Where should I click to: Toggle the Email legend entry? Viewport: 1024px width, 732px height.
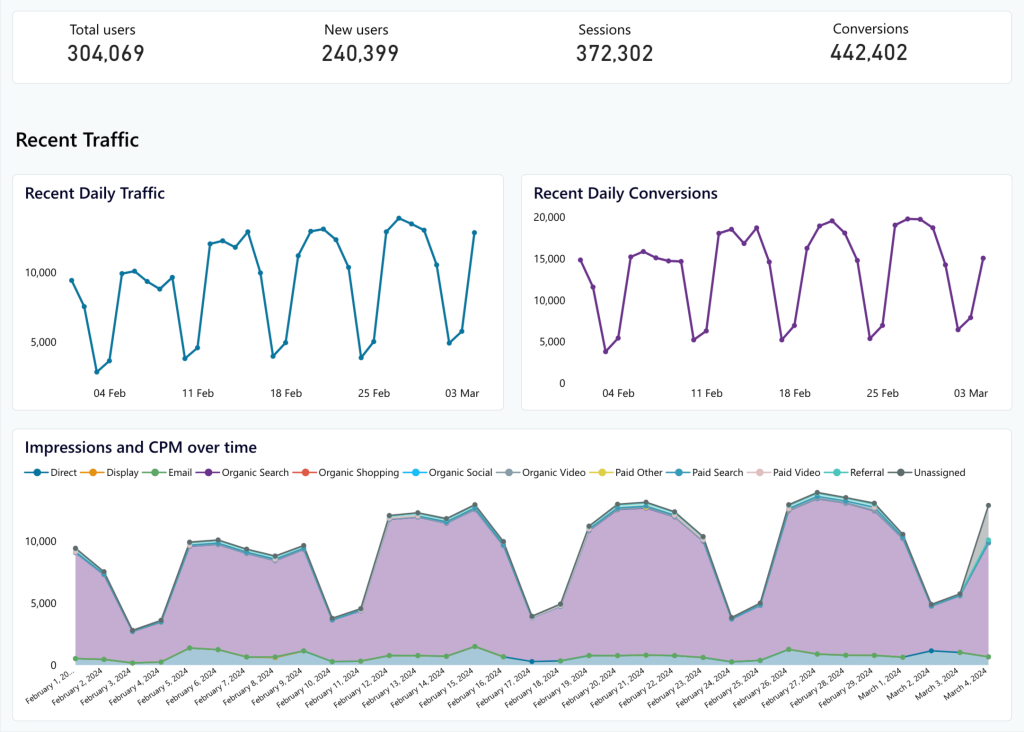[171, 472]
